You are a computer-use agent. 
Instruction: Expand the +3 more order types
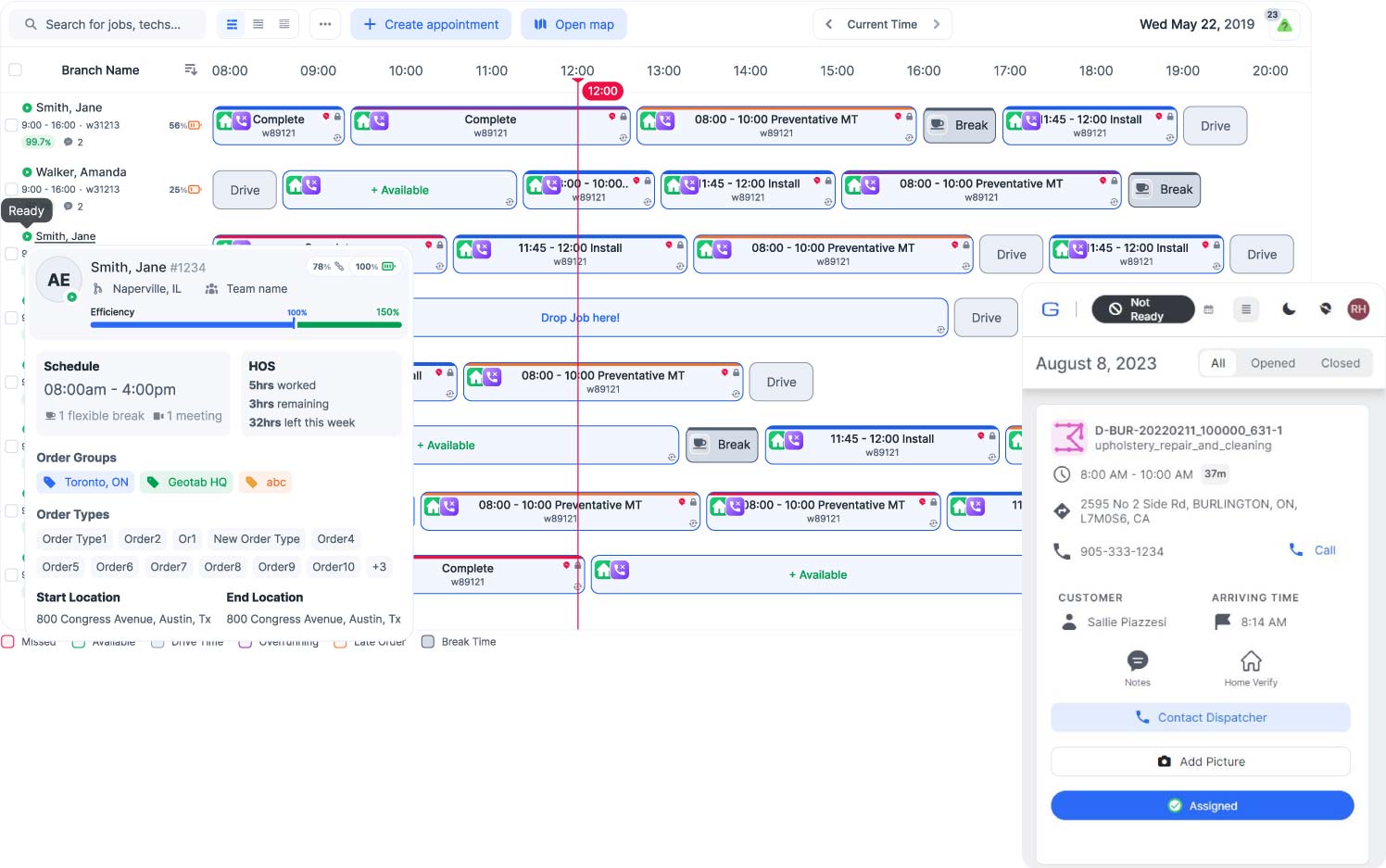point(379,567)
